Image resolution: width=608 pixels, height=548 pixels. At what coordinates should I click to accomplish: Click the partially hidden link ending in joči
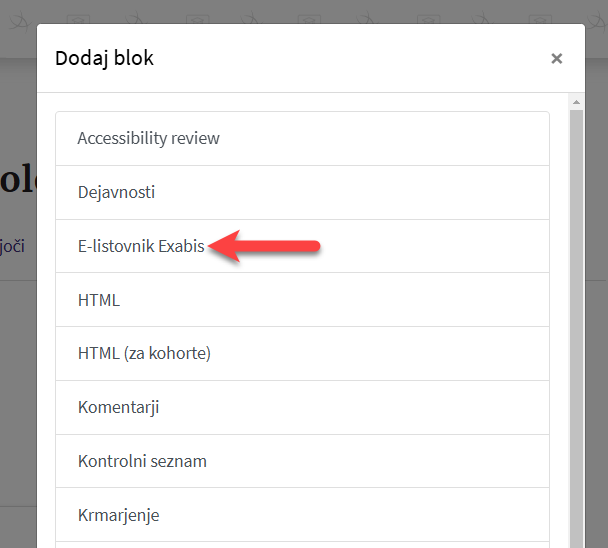click(12, 246)
